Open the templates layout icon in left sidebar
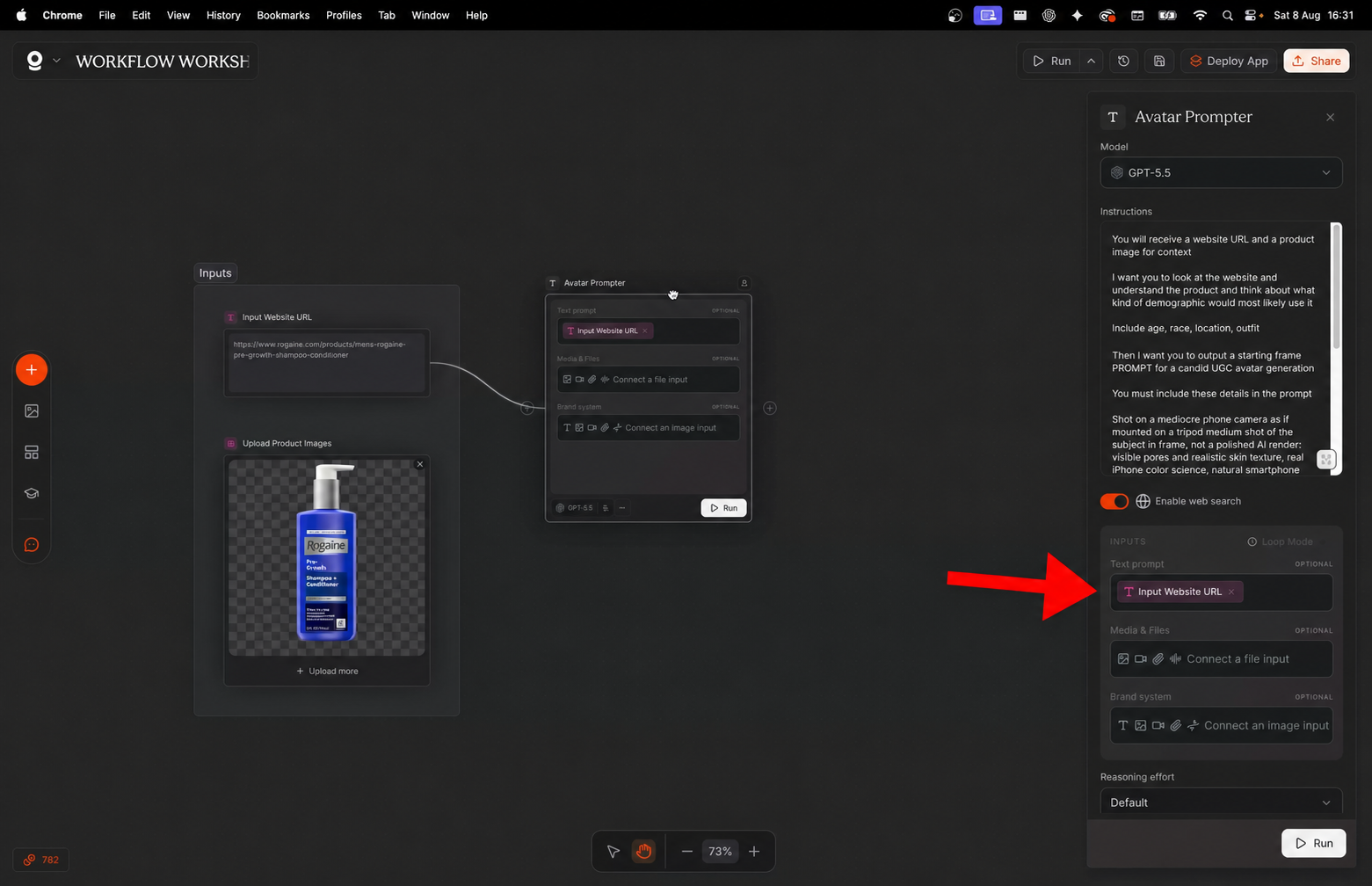This screenshot has height=886, width=1372. [x=32, y=452]
